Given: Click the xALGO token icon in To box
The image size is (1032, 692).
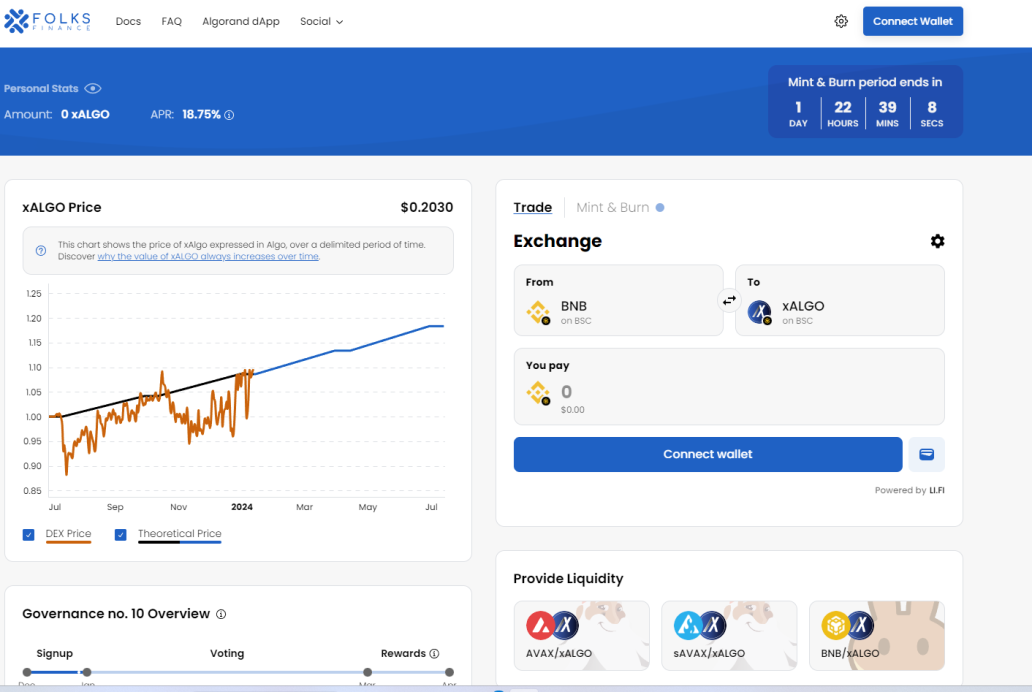Looking at the screenshot, I should coord(760,312).
